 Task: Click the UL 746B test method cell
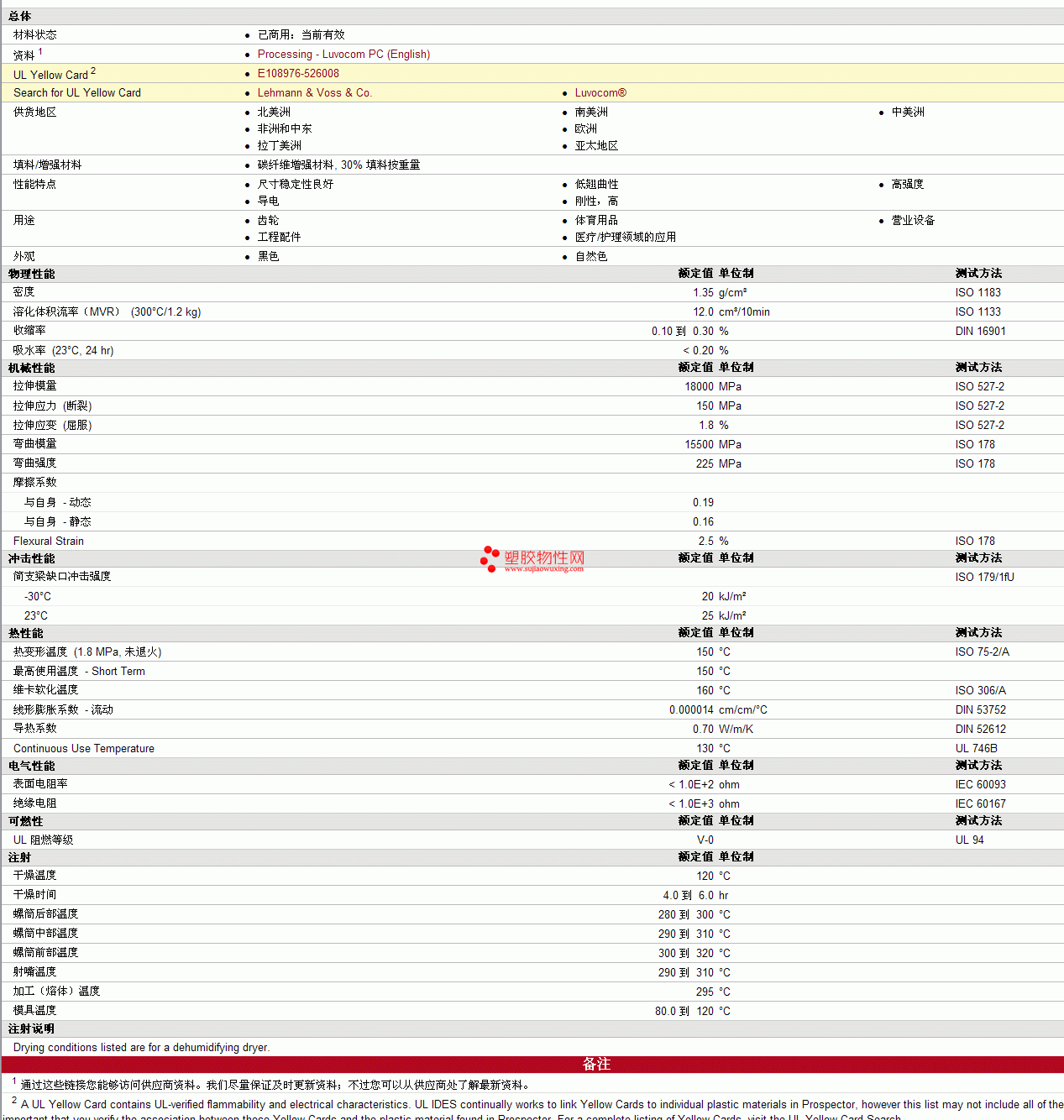[x=976, y=748]
